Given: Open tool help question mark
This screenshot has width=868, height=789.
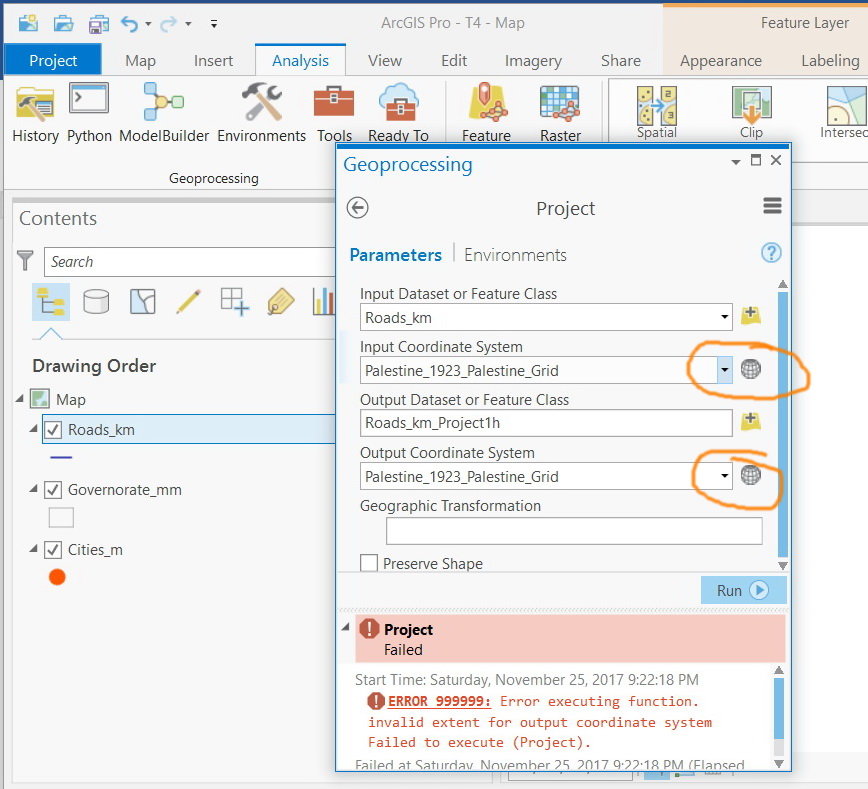Looking at the screenshot, I should (771, 253).
